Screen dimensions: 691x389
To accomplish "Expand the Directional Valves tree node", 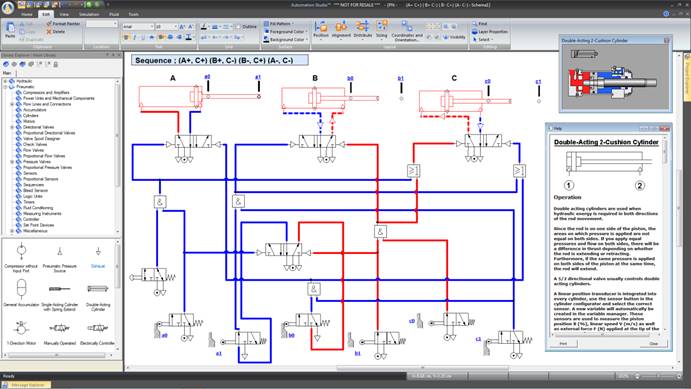I will coord(12,127).
